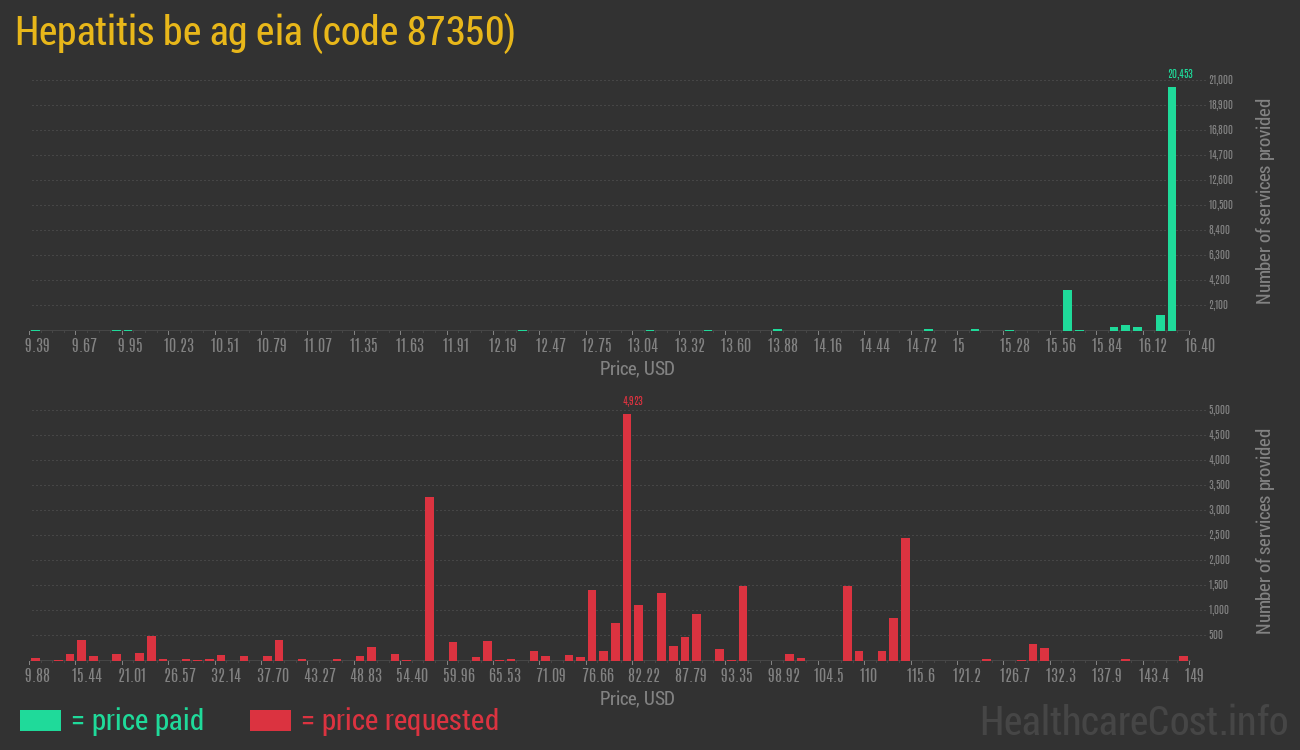Click the upper chart's Number of services provided label
Screen dimensions: 1300x750
(1264, 201)
